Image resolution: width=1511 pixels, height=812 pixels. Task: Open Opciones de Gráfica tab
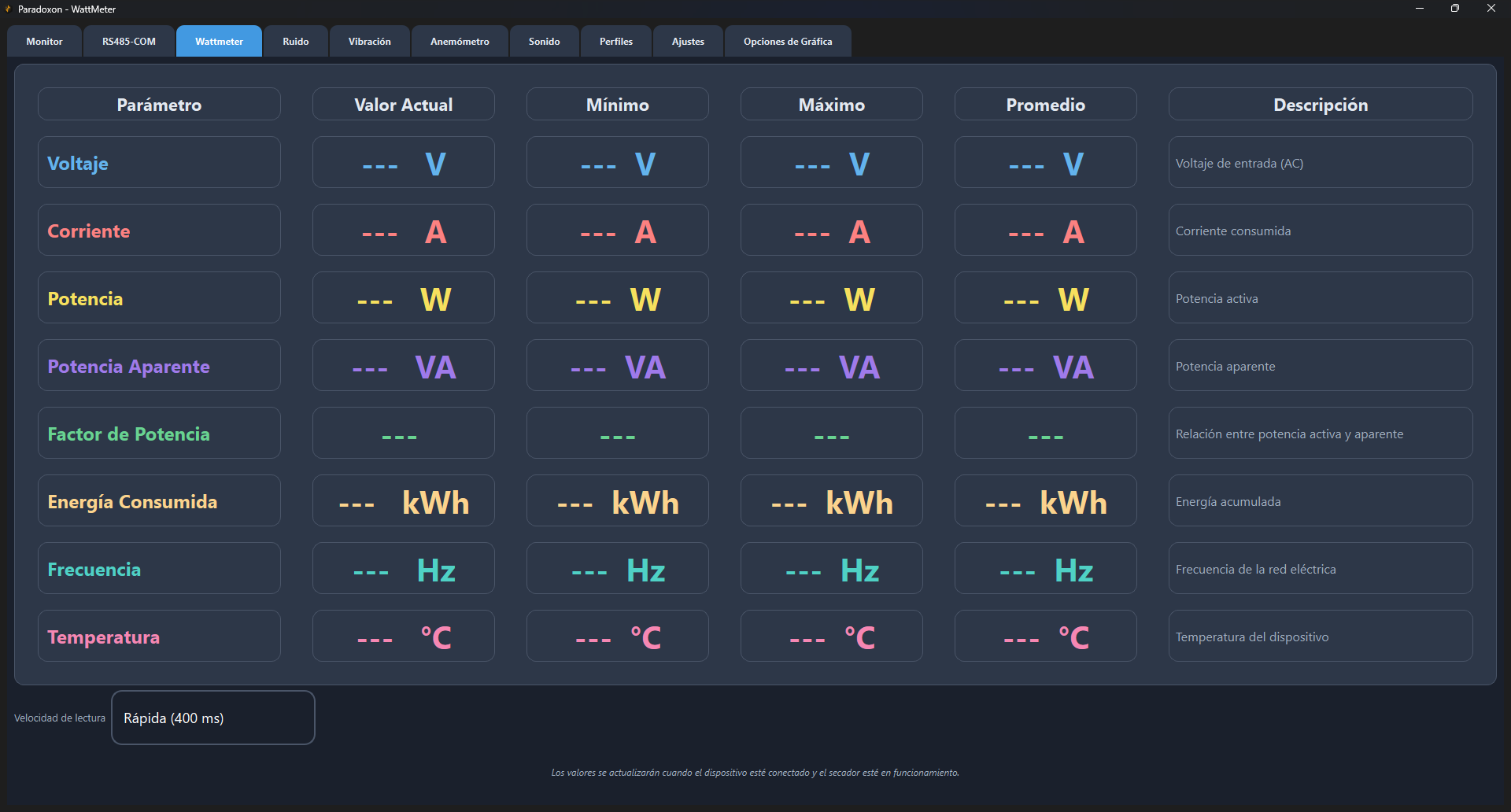coord(788,42)
